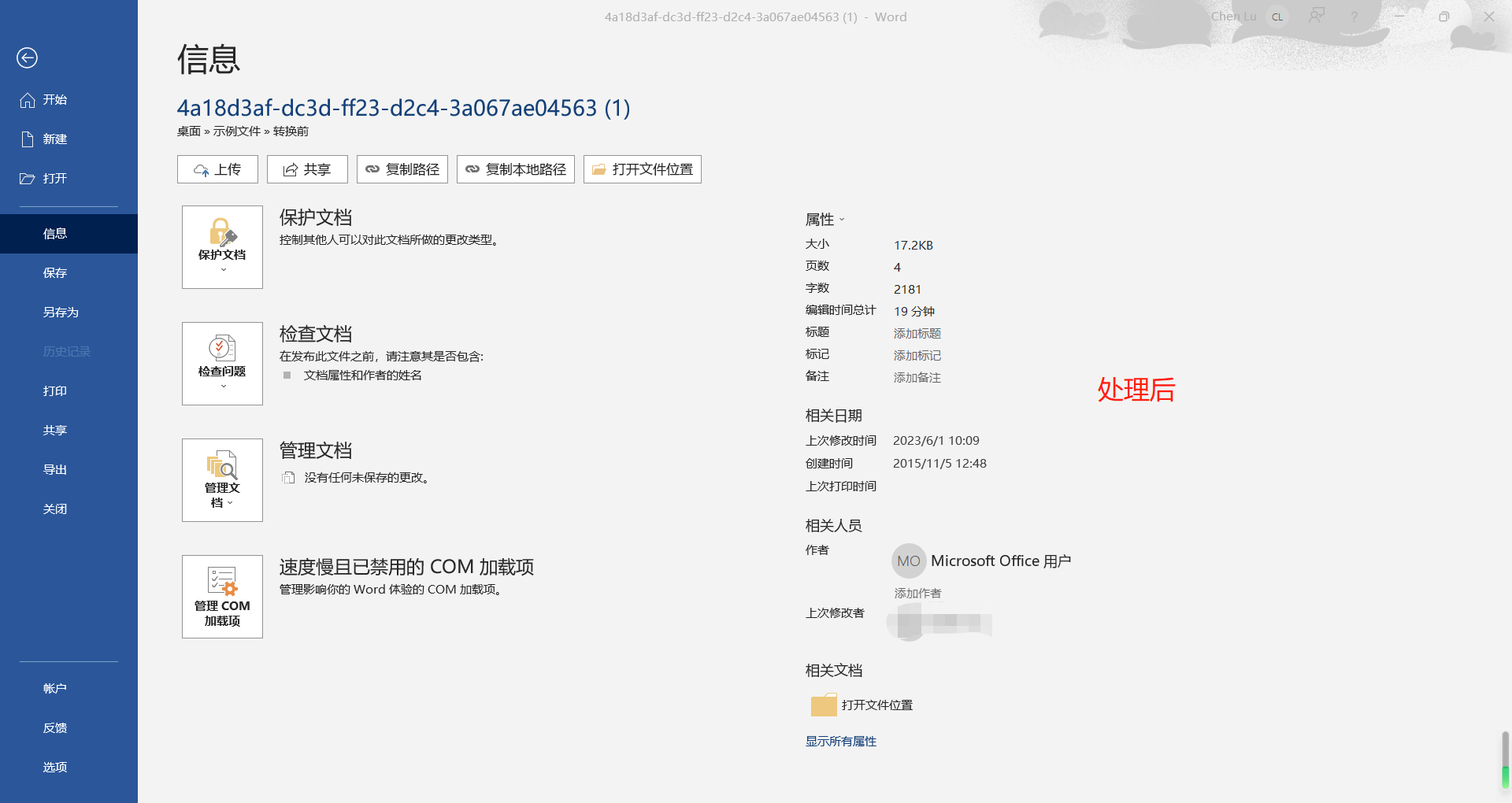Open the 导出 menu item
This screenshot has width=1512, height=803.
point(54,468)
